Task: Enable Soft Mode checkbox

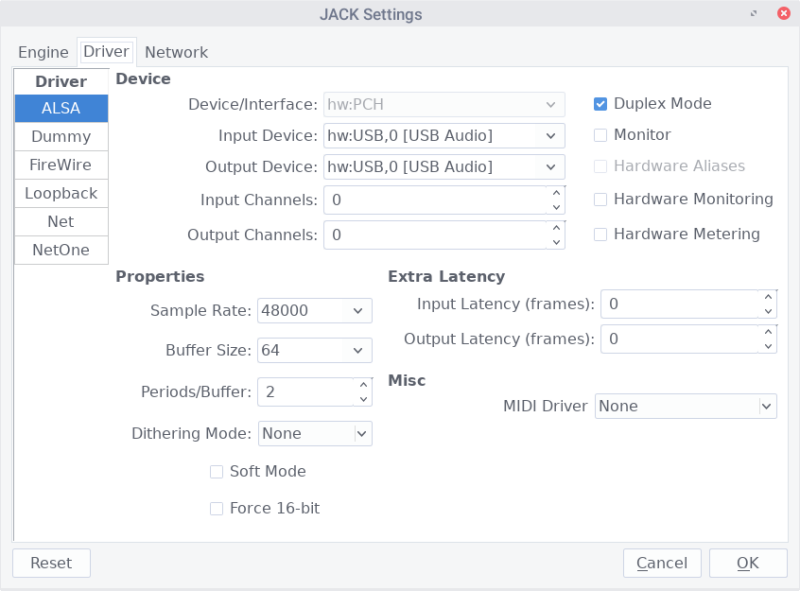Action: pos(216,472)
